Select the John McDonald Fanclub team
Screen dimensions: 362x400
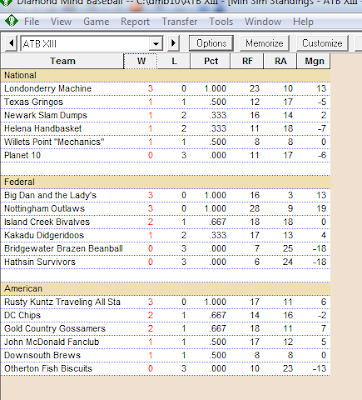pos(52,342)
